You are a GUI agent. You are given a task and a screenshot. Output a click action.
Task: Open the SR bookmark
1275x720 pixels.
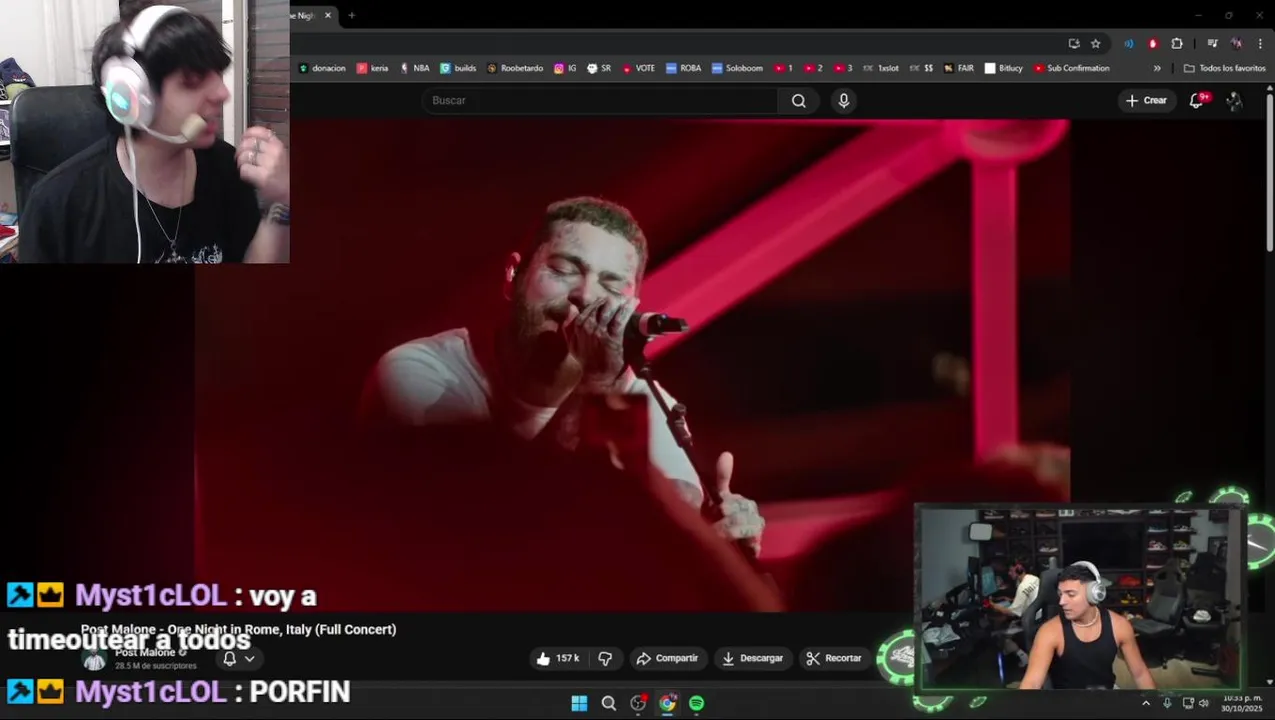(x=599, y=68)
